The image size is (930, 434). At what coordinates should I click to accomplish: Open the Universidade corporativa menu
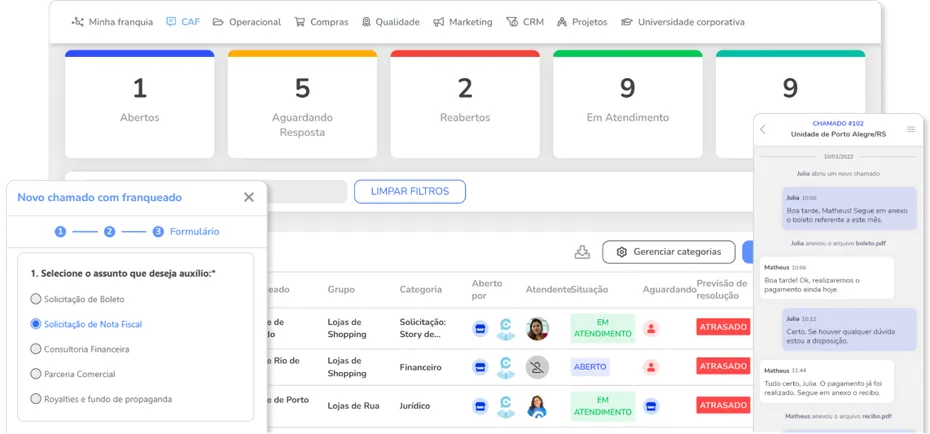[x=683, y=22]
